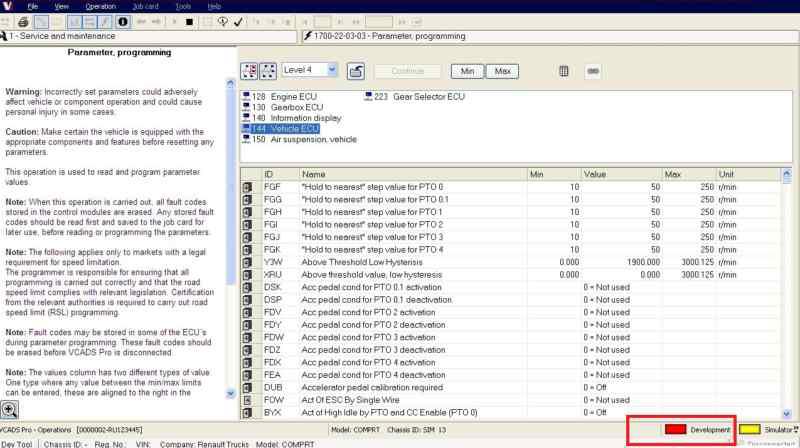This screenshot has width=800, height=448.
Task: Click the chain link icon in parameter toolbar
Action: [x=592, y=71]
